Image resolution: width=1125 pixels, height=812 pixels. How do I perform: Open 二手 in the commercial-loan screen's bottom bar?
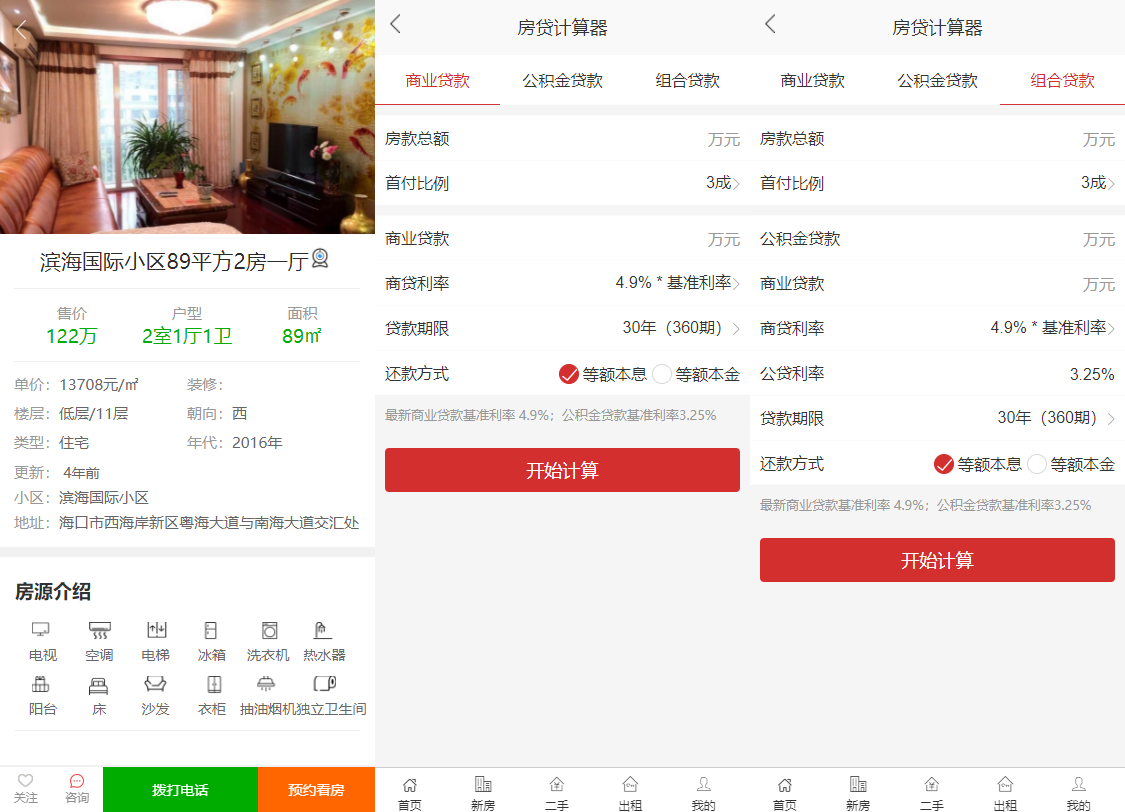(x=557, y=793)
